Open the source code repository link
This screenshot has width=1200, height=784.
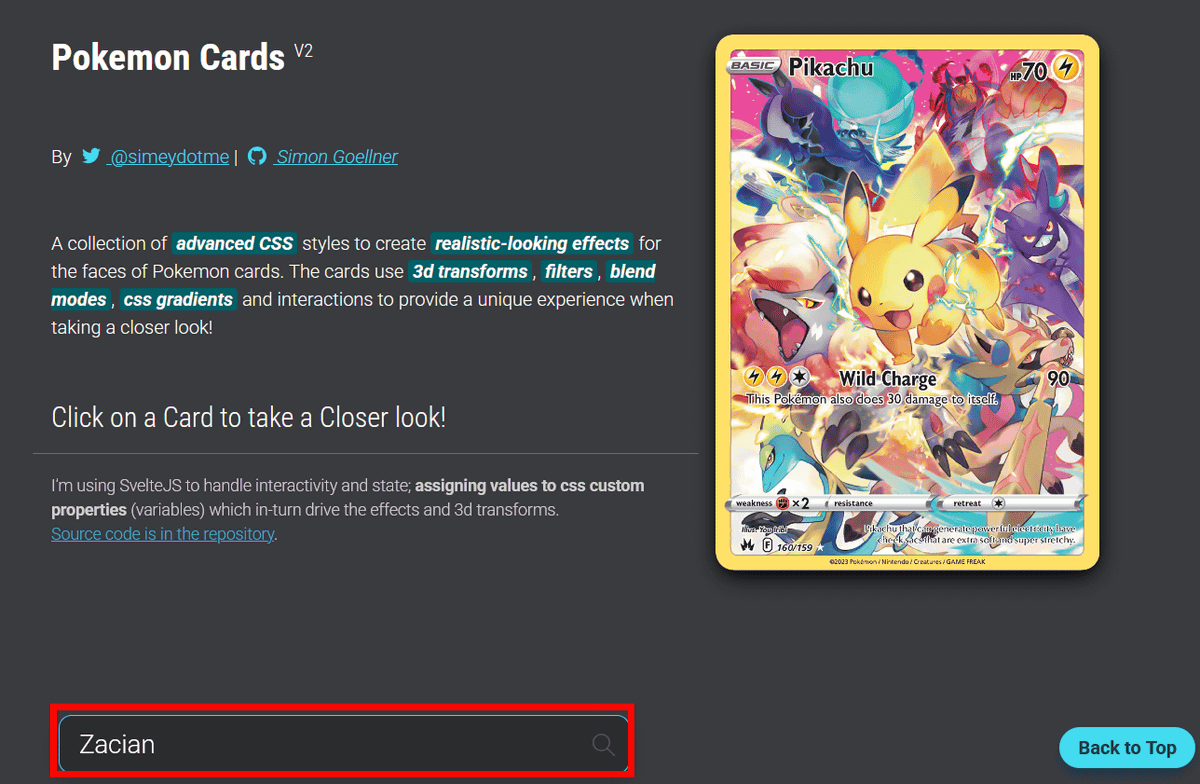point(163,534)
